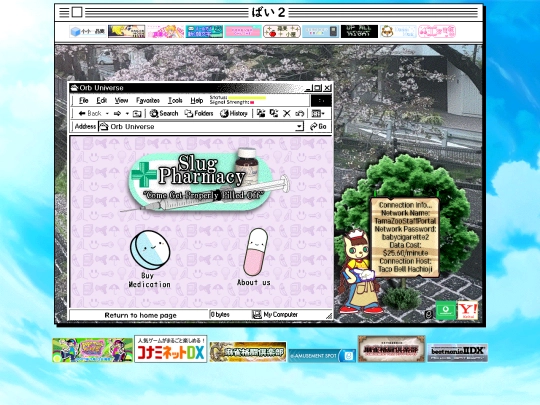Click the yellow Status progress bar
This screenshot has width=540, height=405.
pyautogui.click(x=247, y=98)
